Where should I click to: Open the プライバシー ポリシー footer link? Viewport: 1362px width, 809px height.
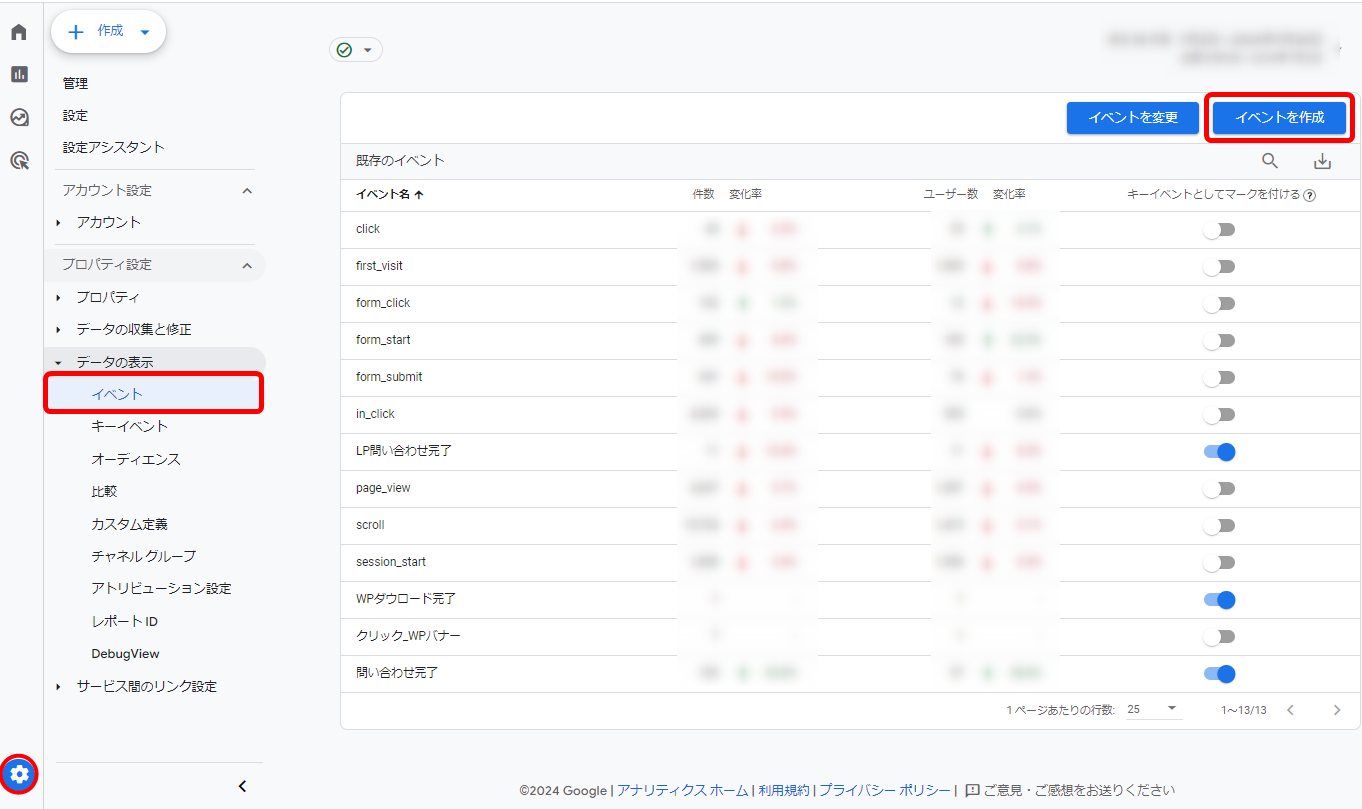click(885, 790)
